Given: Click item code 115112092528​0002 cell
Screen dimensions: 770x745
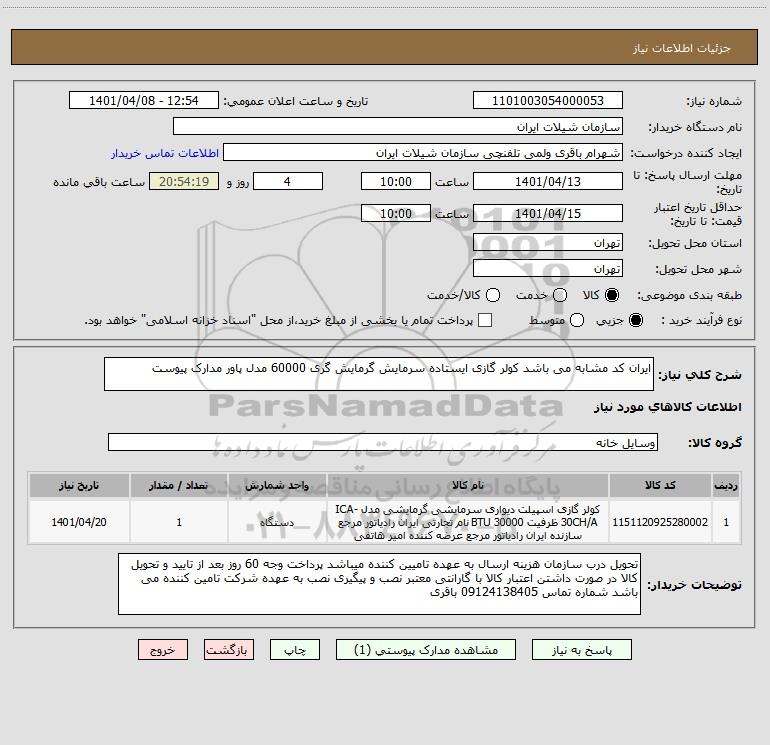Looking at the screenshot, I should [660, 522].
